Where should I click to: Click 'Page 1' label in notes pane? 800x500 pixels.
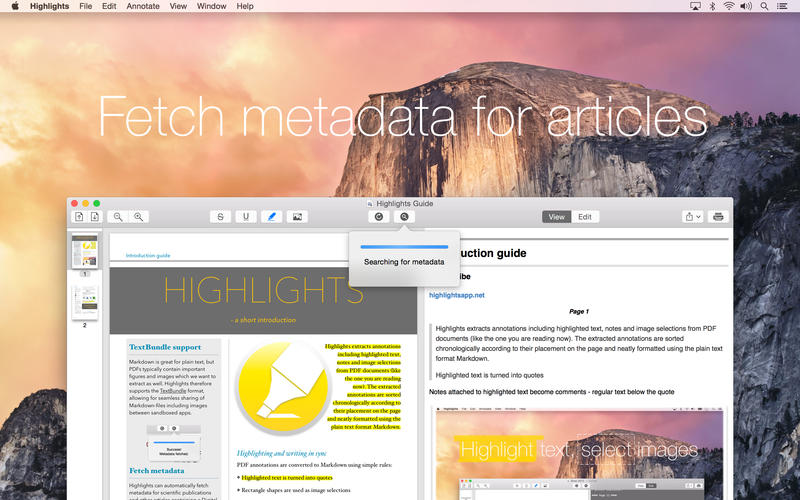(579, 311)
